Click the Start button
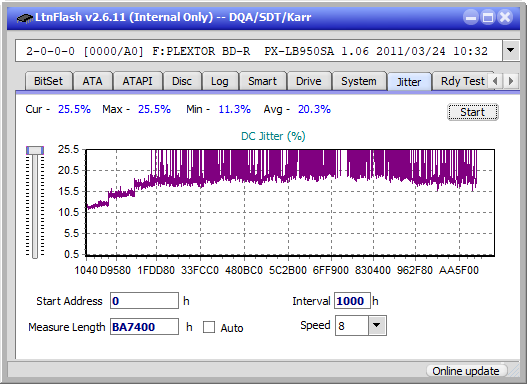This screenshot has width=527, height=384. click(x=473, y=112)
